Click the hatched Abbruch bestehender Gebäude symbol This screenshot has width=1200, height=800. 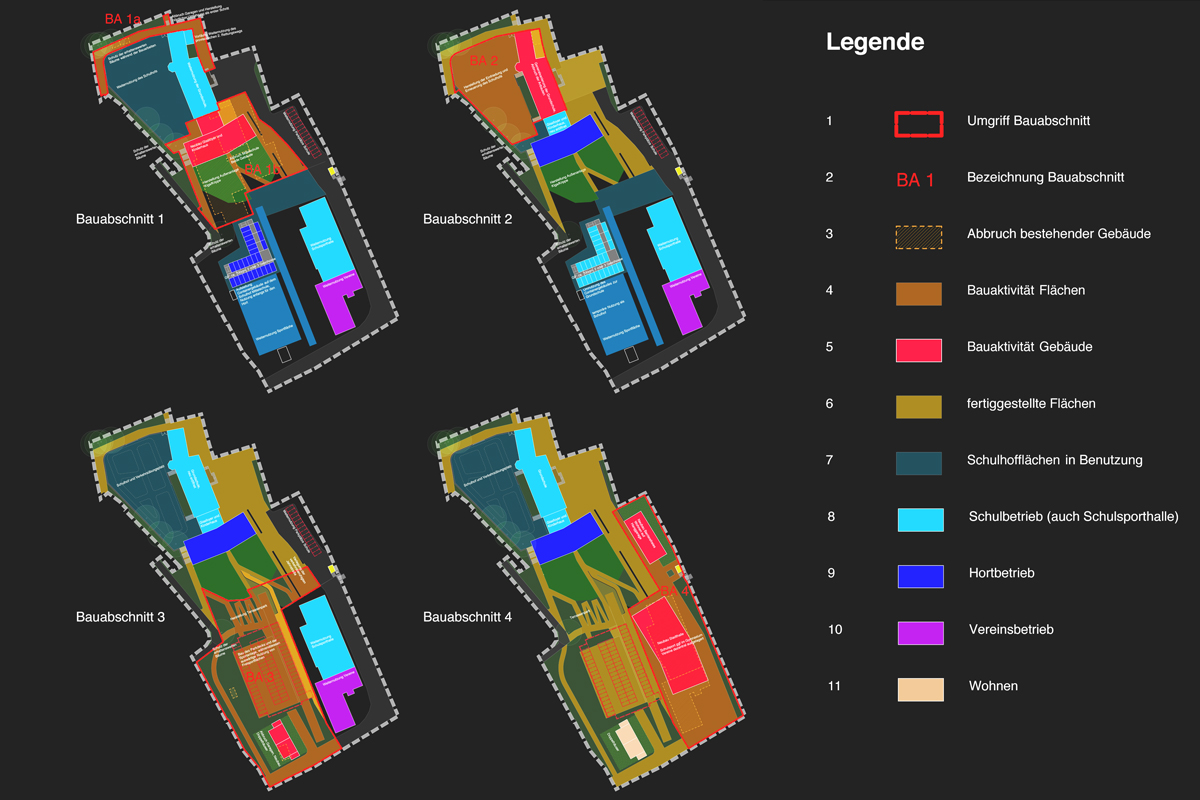pos(918,236)
